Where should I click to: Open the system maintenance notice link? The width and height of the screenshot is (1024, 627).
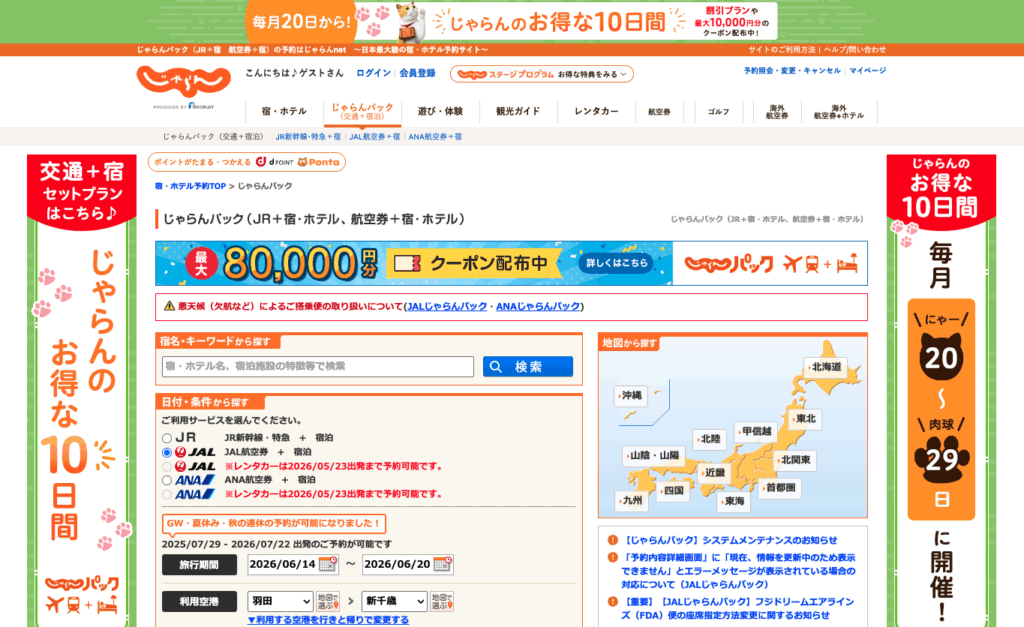[730, 540]
